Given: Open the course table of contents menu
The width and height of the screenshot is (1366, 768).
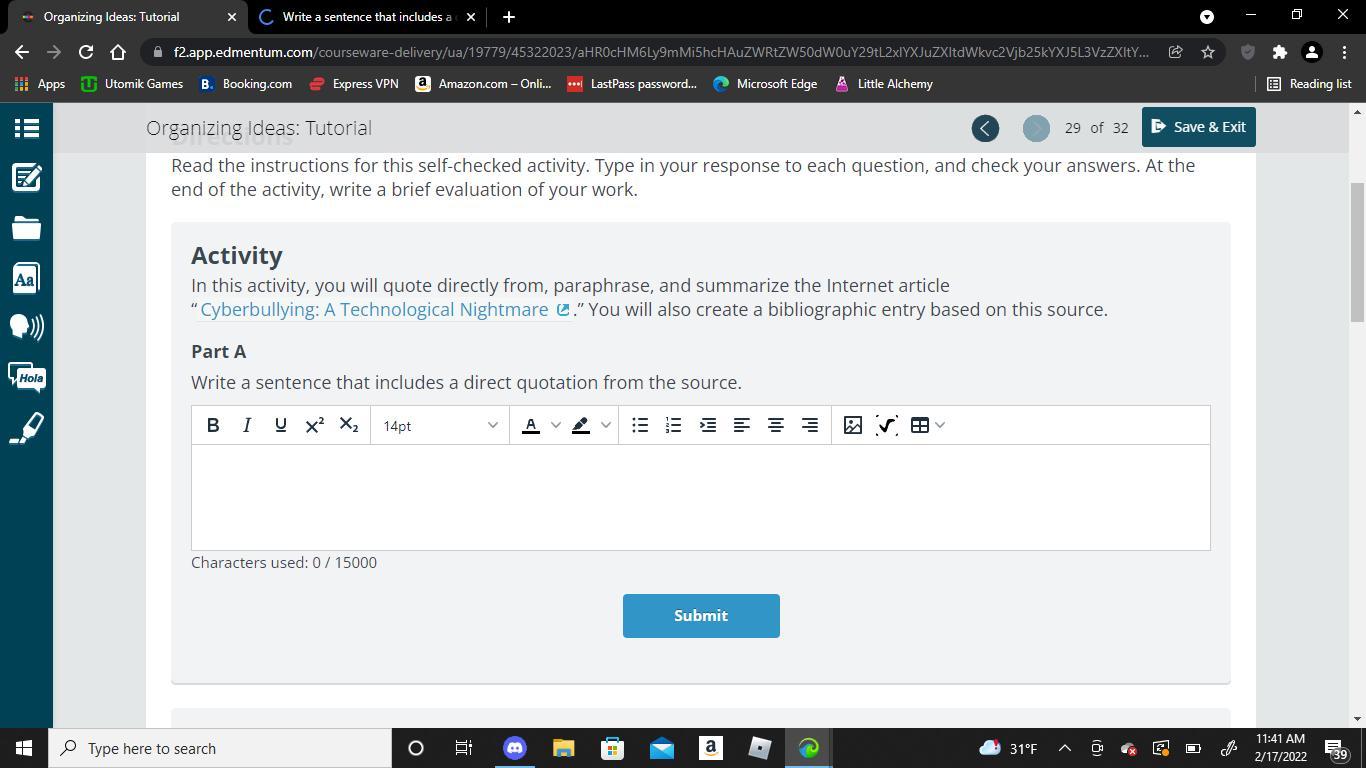Looking at the screenshot, I should pyautogui.click(x=26, y=128).
